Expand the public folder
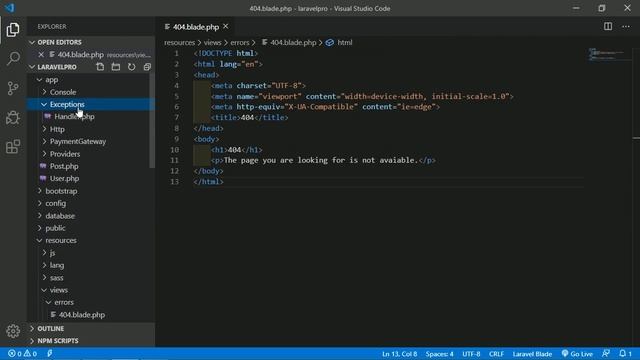This screenshot has width=640, height=360. coord(40,228)
